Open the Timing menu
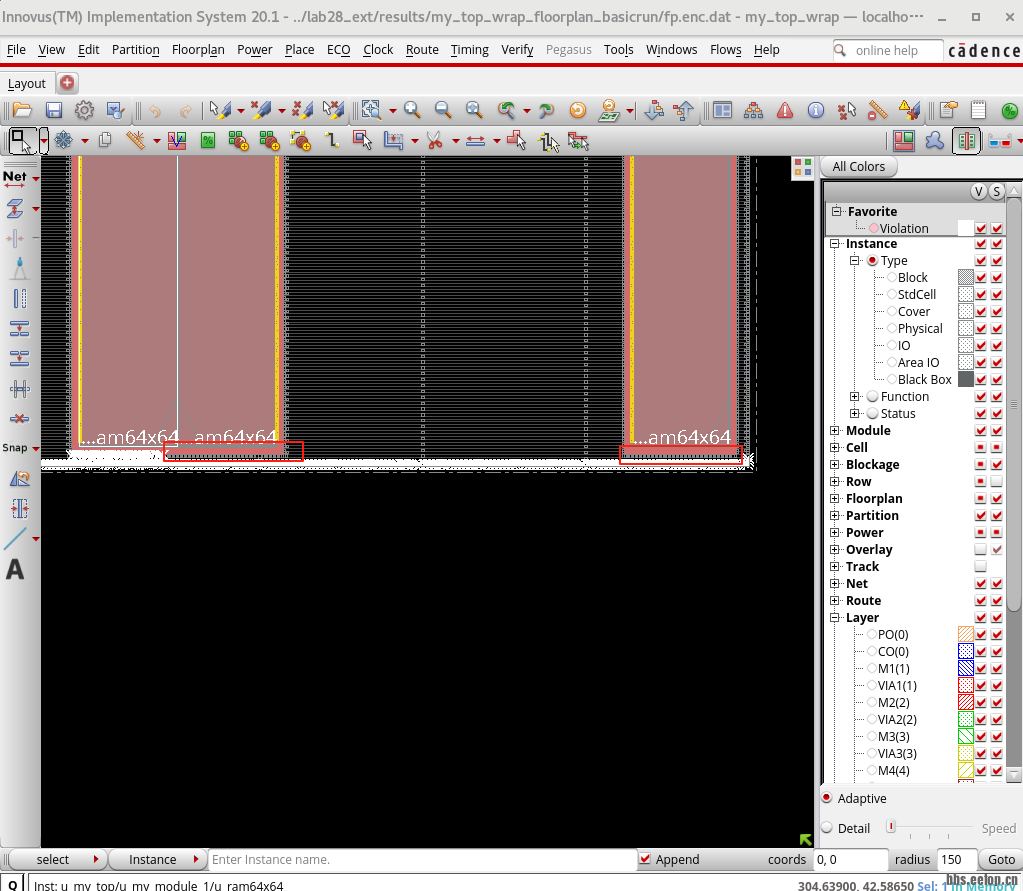Screen dimensions: 1023x891 tap(469, 50)
